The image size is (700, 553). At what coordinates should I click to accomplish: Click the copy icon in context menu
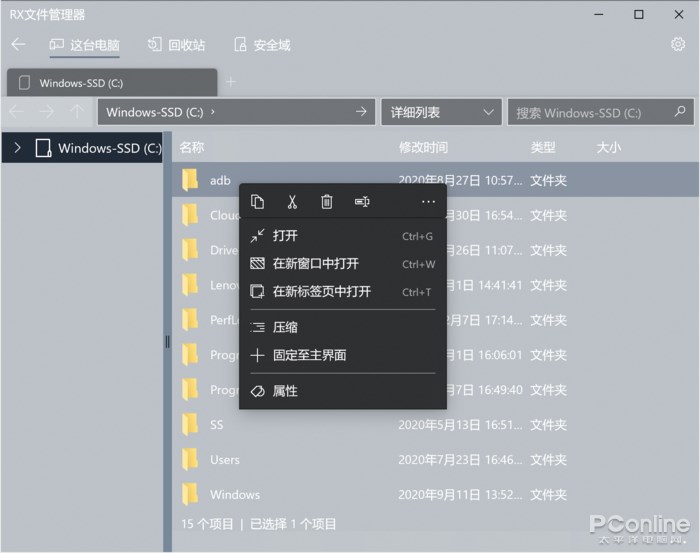[258, 202]
